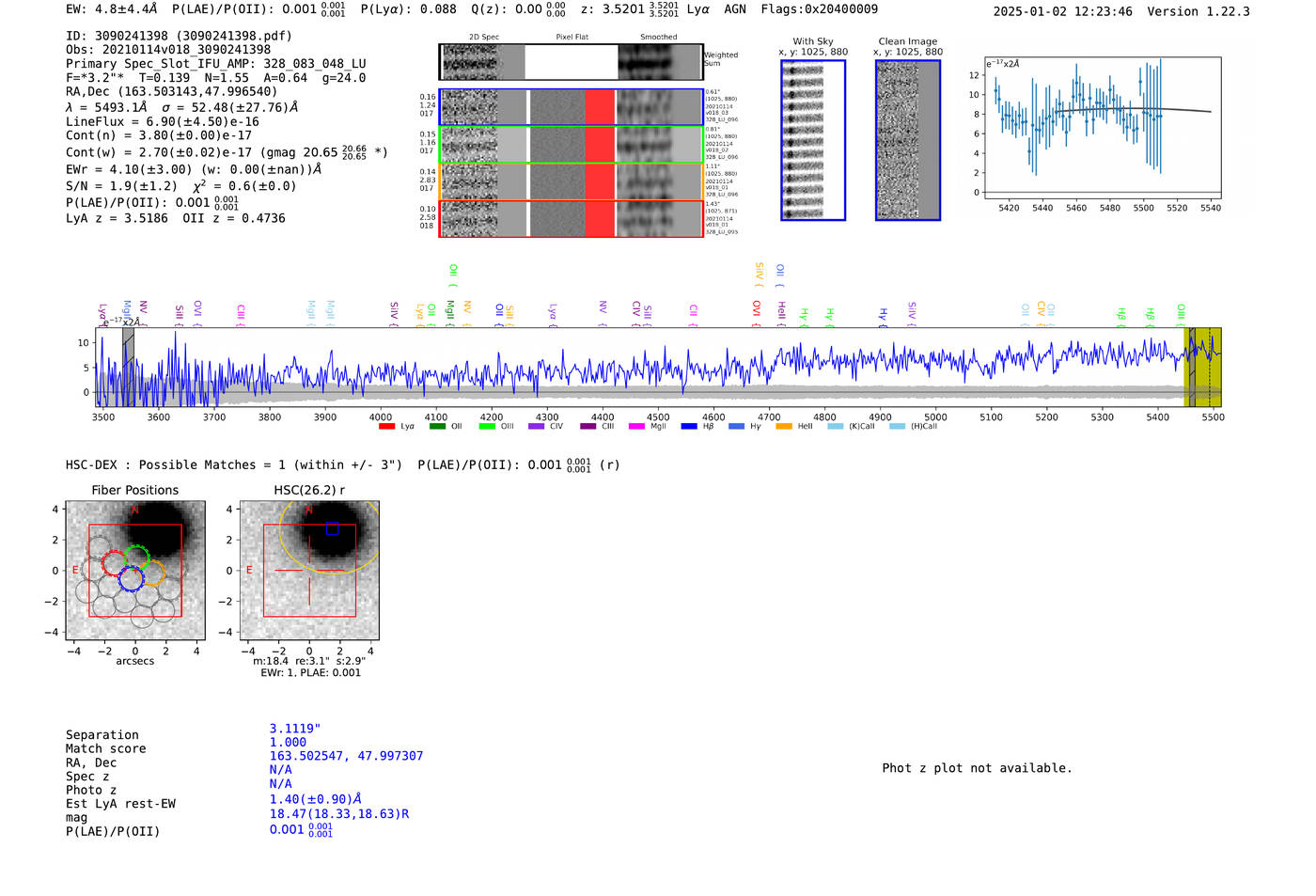This screenshot has height=896, width=1316.
Task: Select the CIII legend swatch
Action: click(587, 427)
